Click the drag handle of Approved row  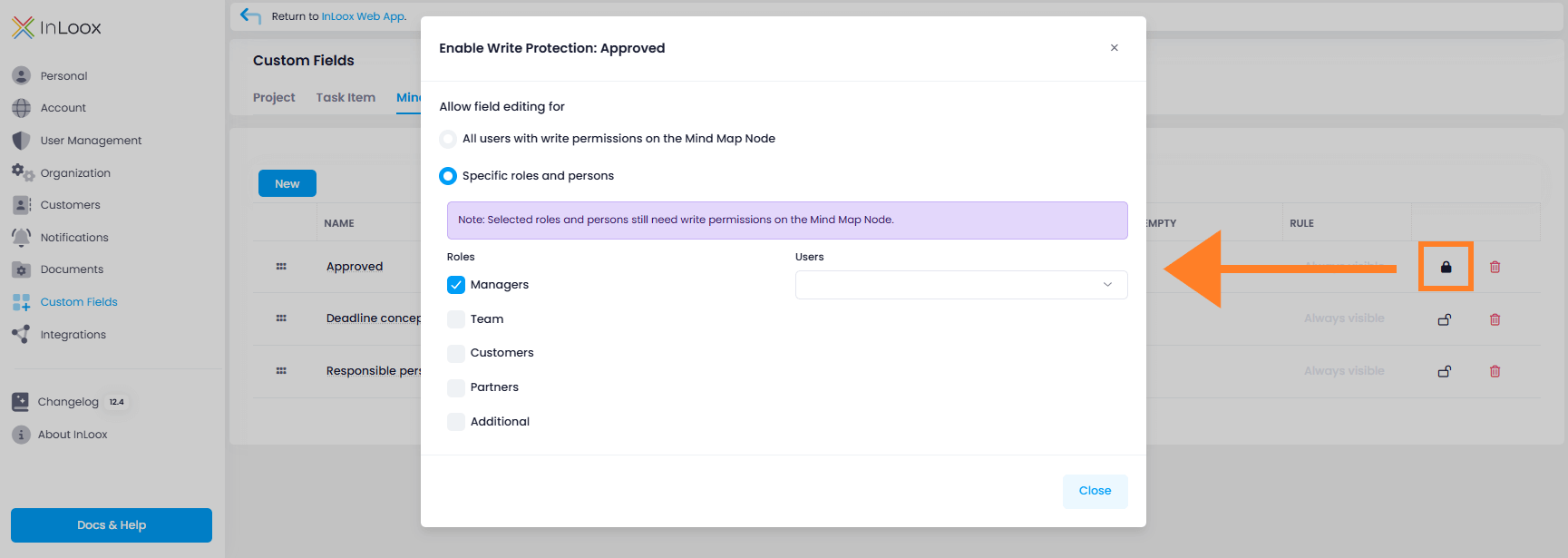click(281, 267)
